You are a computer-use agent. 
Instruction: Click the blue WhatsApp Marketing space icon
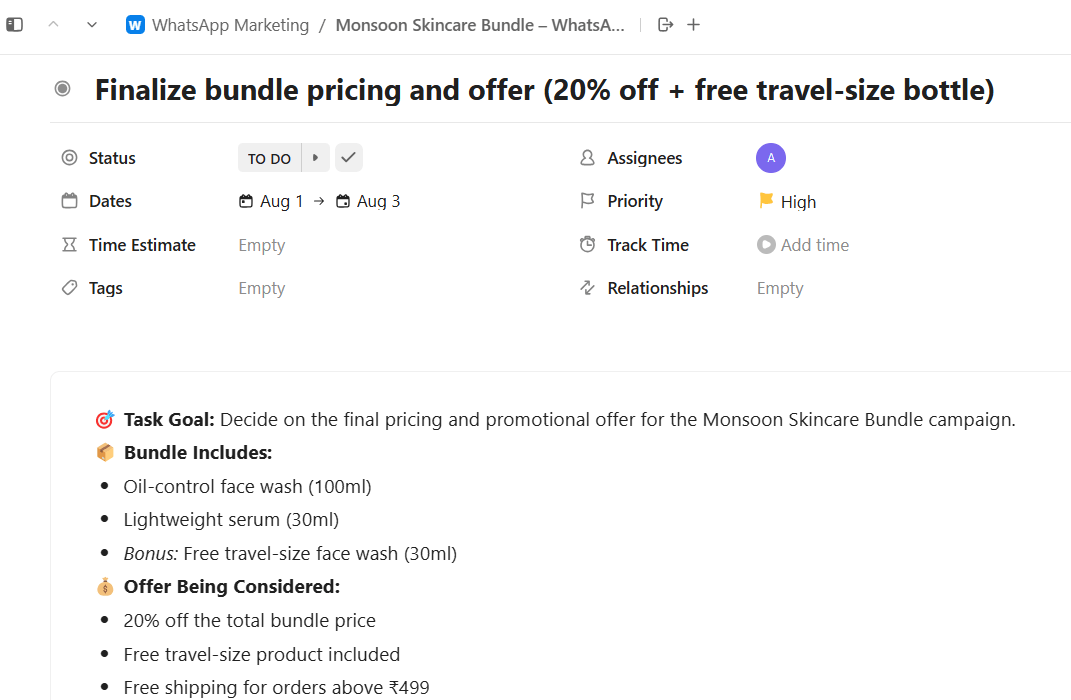click(x=135, y=25)
